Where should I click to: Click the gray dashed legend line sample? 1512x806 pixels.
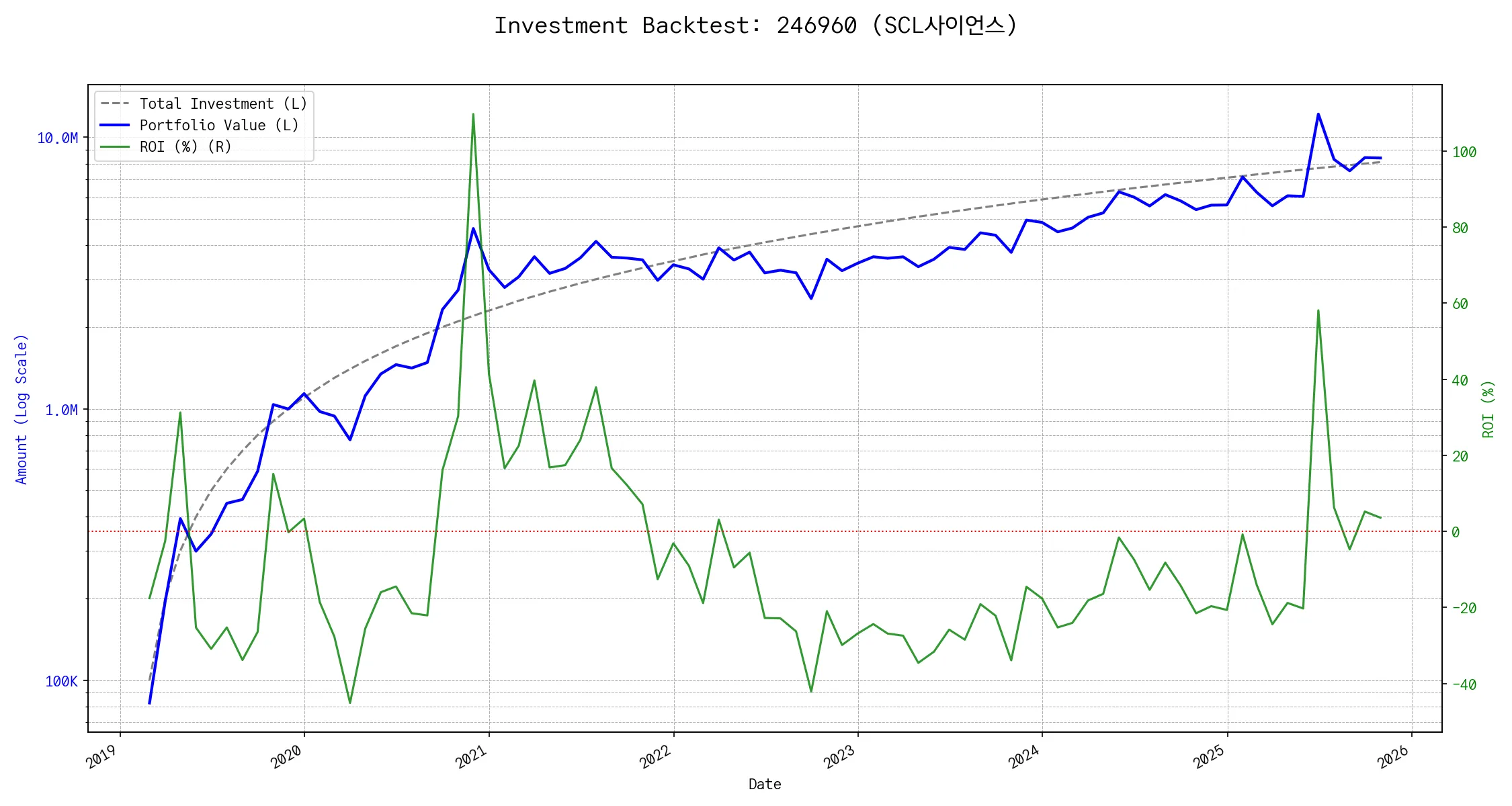pyautogui.click(x=115, y=103)
